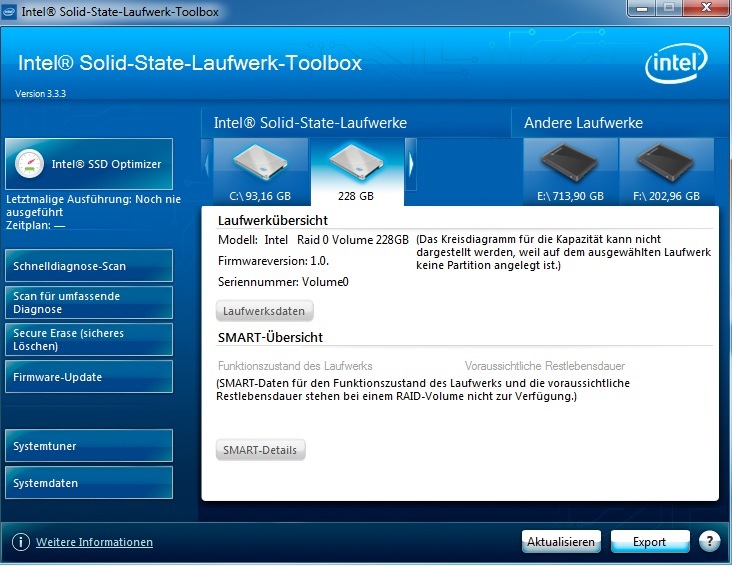Open Laufwerksdaten drive details
This screenshot has height=566, width=732.
point(264,311)
